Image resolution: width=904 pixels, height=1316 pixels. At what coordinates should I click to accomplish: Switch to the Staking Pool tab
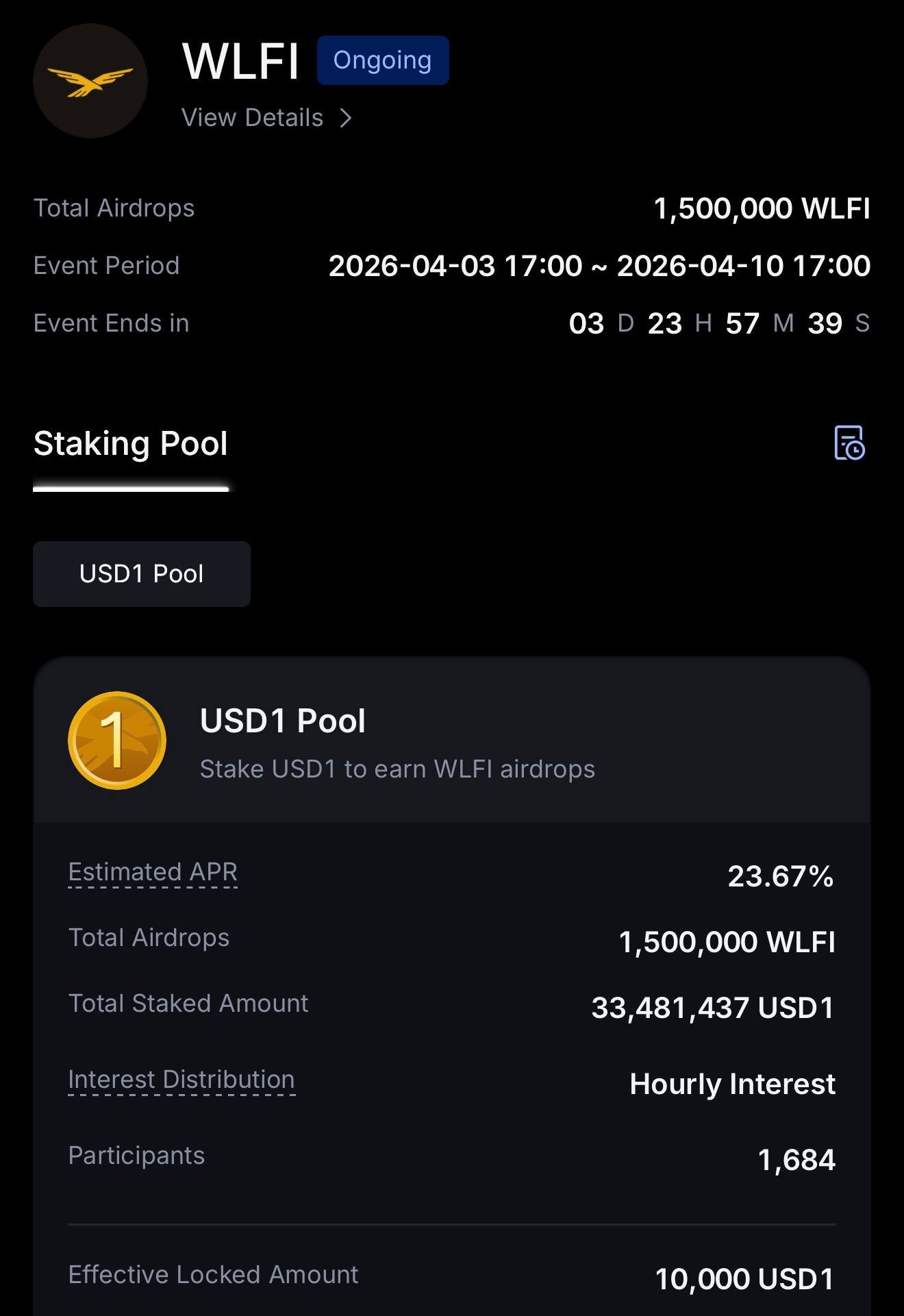tap(130, 444)
